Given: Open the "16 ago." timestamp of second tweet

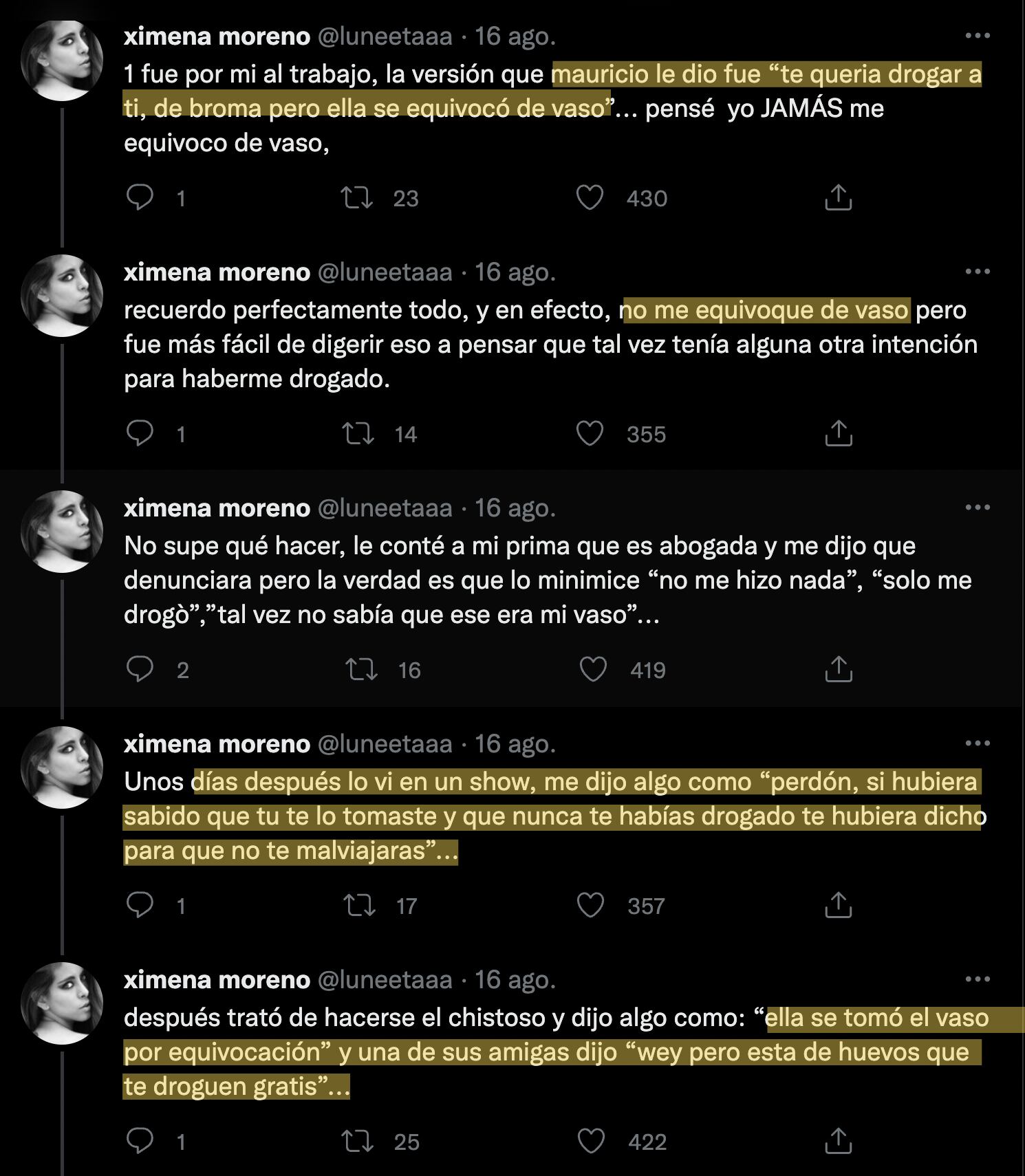Looking at the screenshot, I should coord(515,272).
